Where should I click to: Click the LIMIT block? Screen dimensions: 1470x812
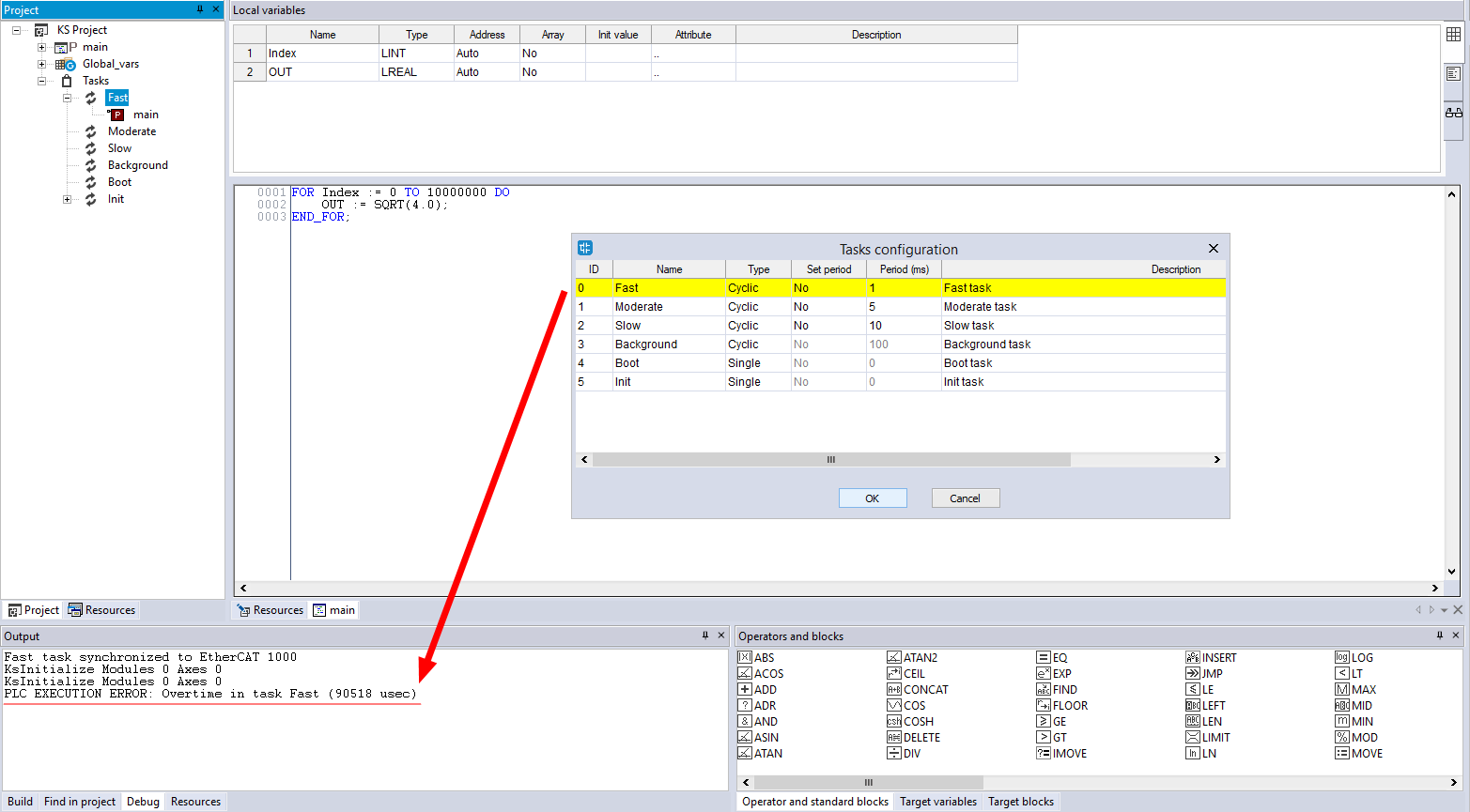point(1208,737)
